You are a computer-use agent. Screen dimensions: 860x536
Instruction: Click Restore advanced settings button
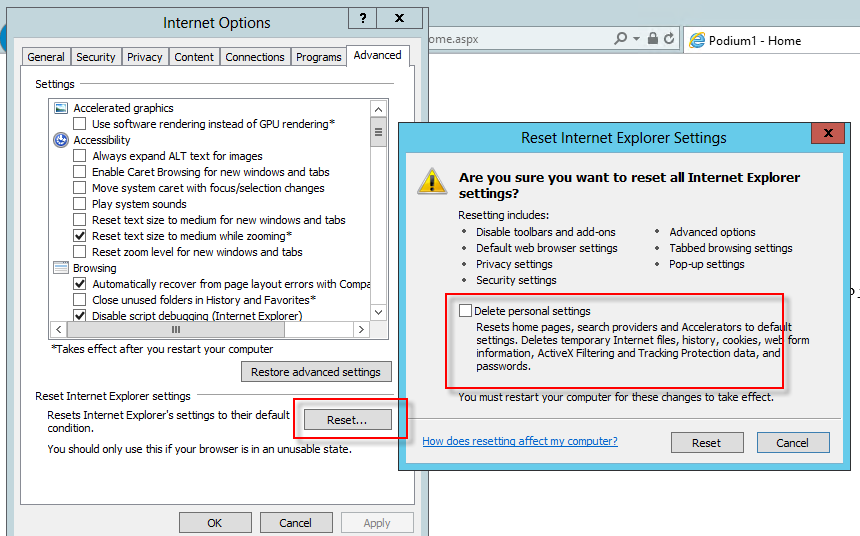316,372
